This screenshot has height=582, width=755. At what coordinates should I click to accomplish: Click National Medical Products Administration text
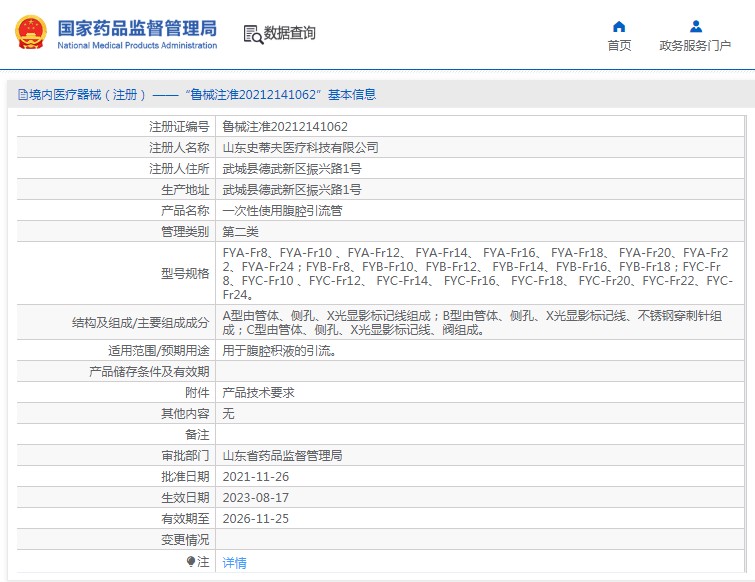[137, 45]
